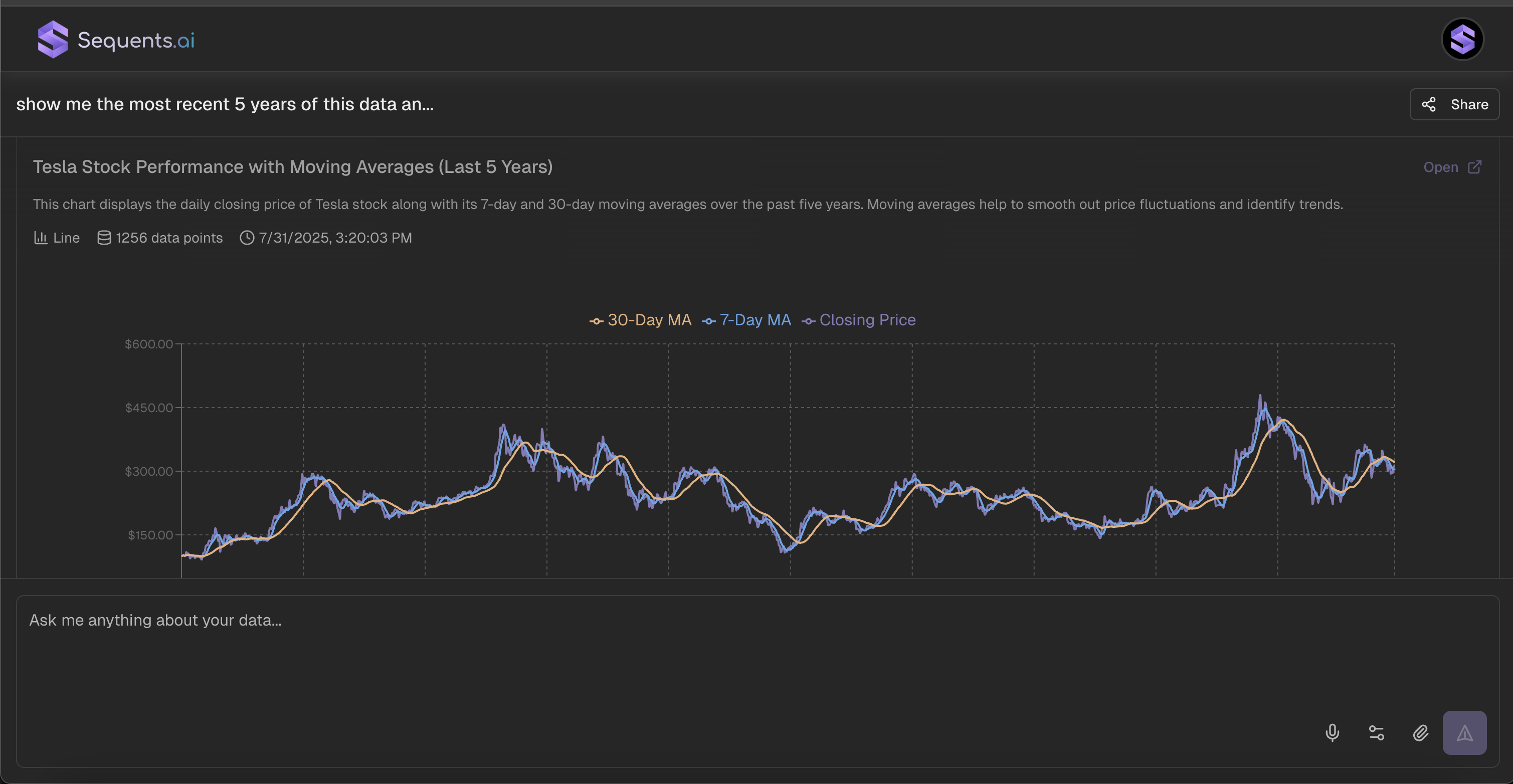This screenshot has width=1513, height=784.
Task: Click the send message button
Action: pyautogui.click(x=1464, y=733)
